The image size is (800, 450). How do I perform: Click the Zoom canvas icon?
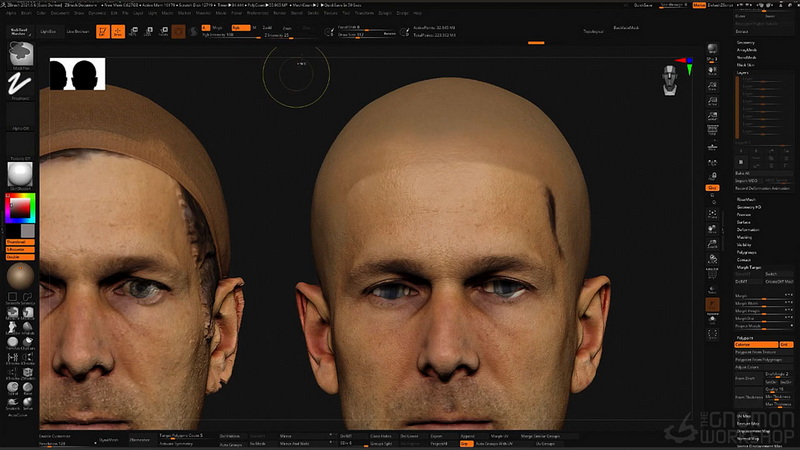[712, 86]
